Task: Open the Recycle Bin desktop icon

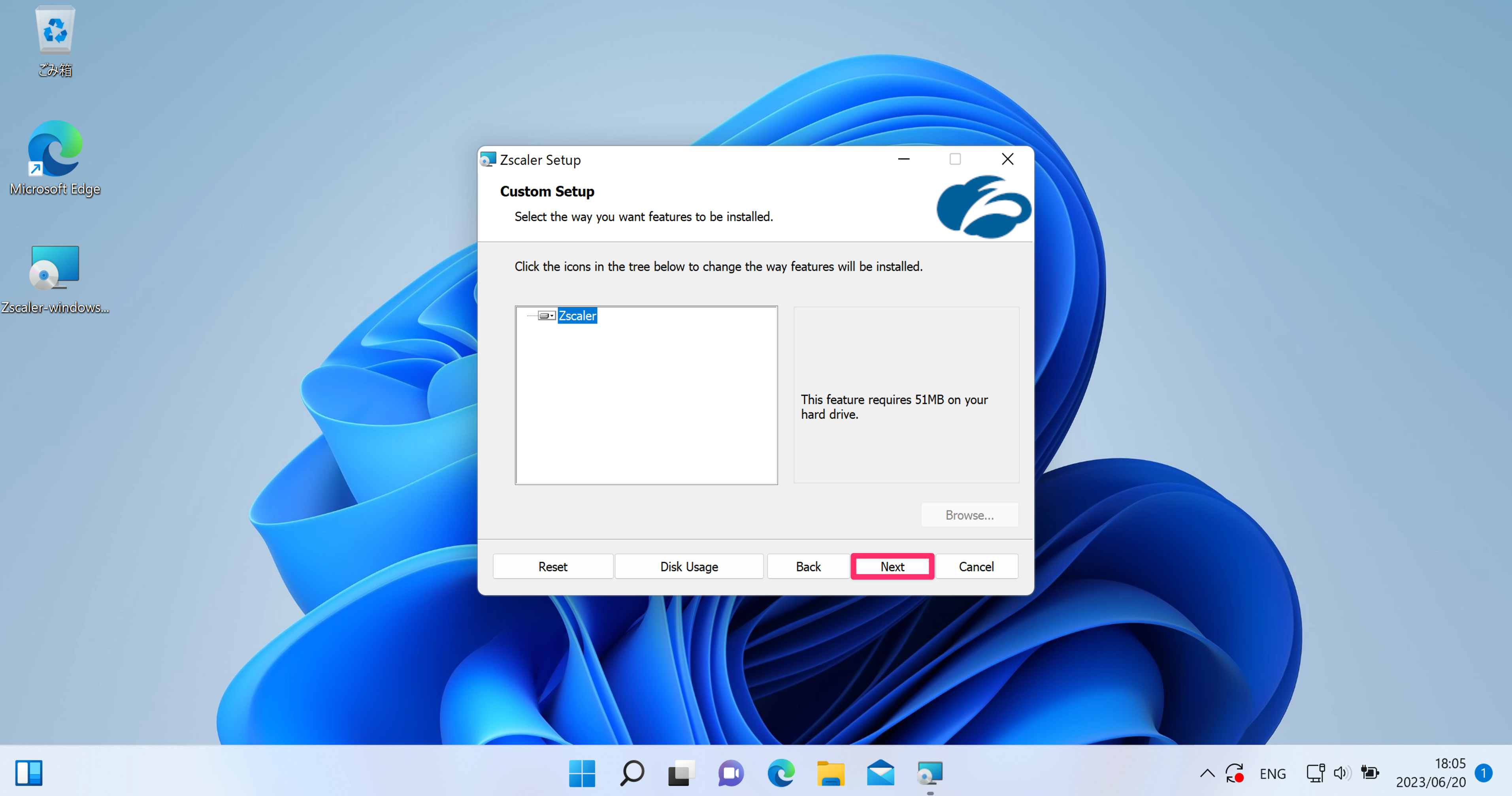Action: (x=55, y=41)
